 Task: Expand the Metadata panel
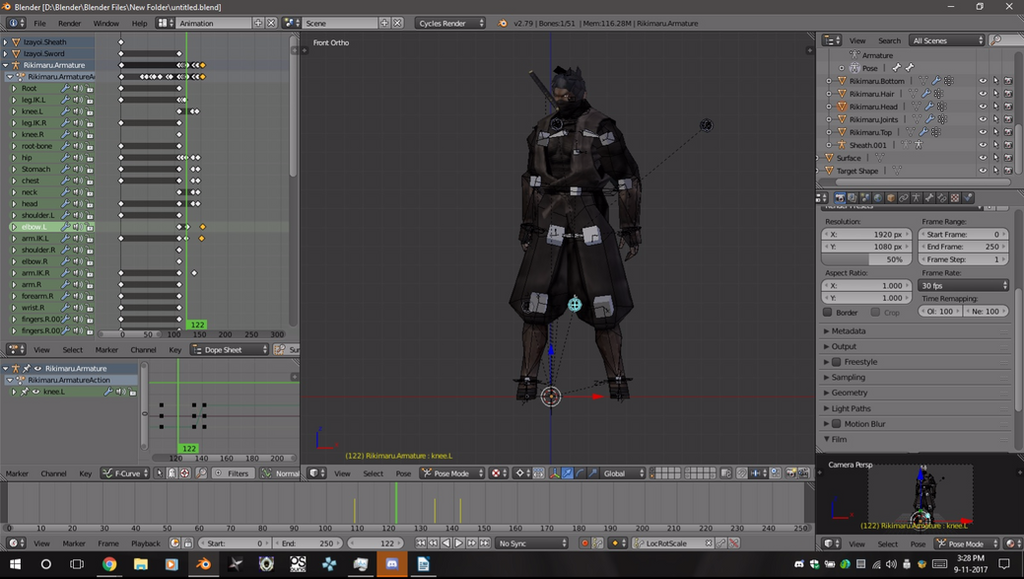coord(848,331)
